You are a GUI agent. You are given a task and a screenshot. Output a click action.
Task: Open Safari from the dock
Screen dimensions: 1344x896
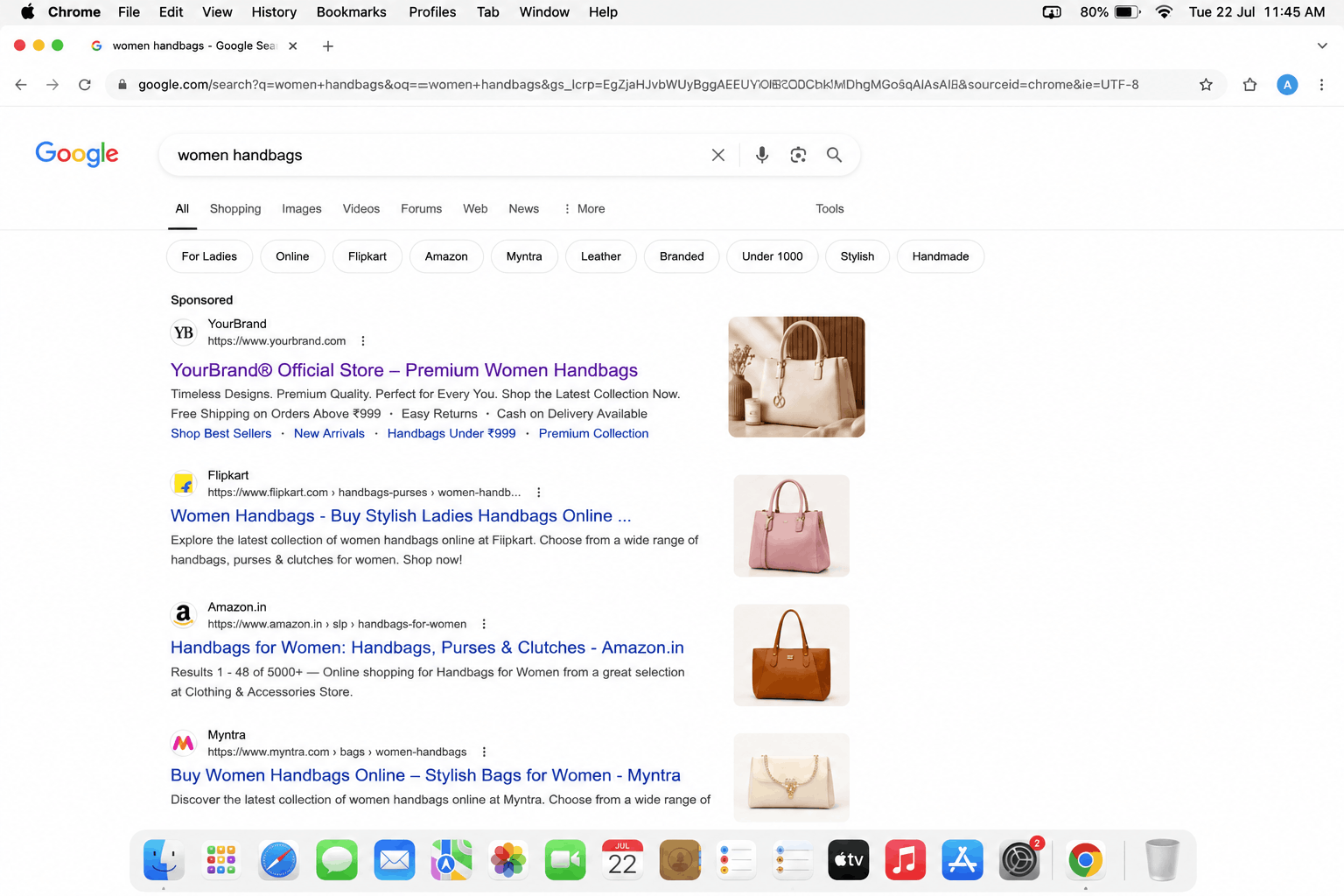(278, 860)
